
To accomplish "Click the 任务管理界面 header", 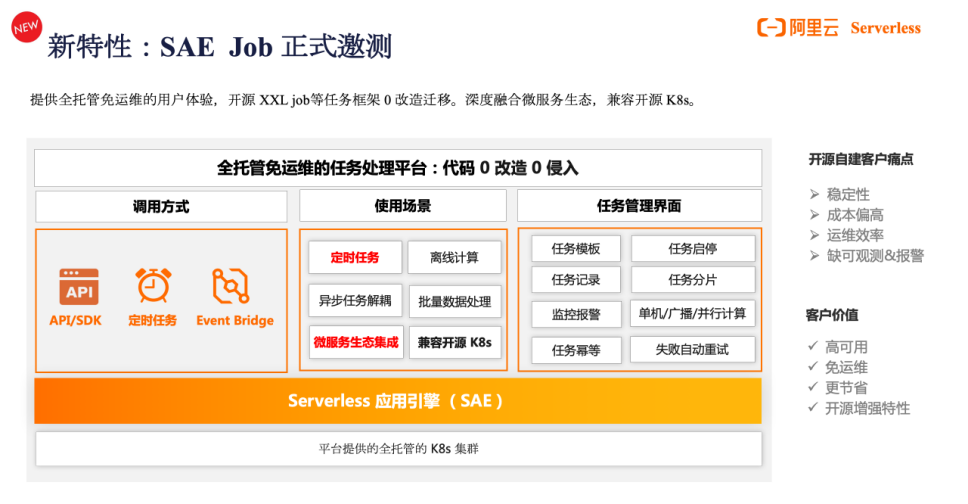I will (x=640, y=206).
